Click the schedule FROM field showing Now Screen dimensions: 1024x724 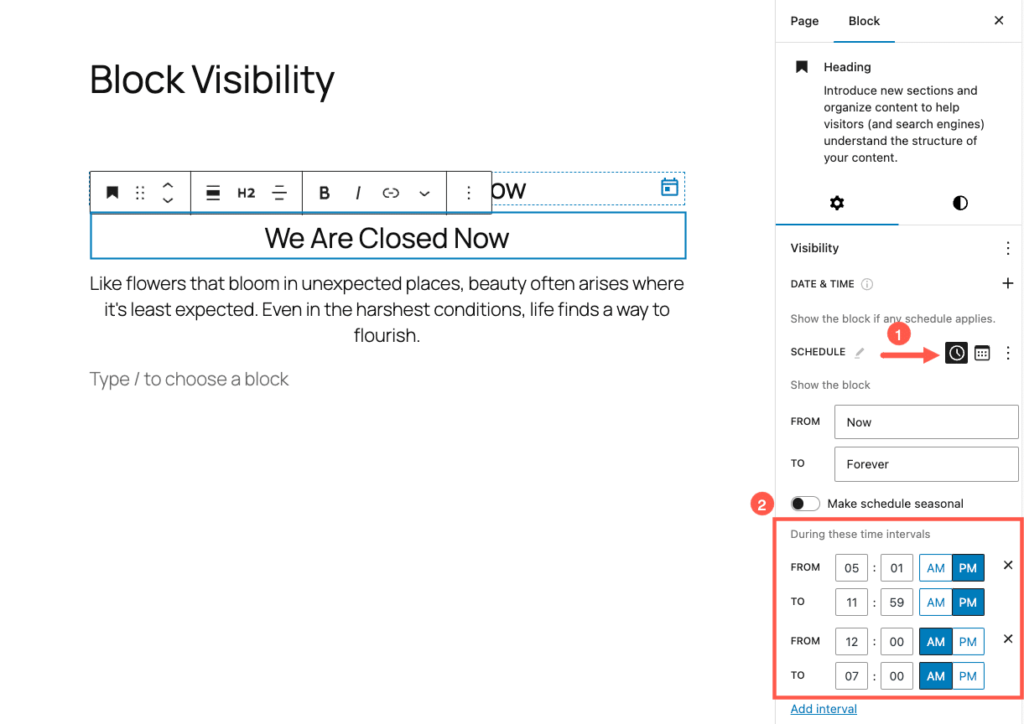926,422
